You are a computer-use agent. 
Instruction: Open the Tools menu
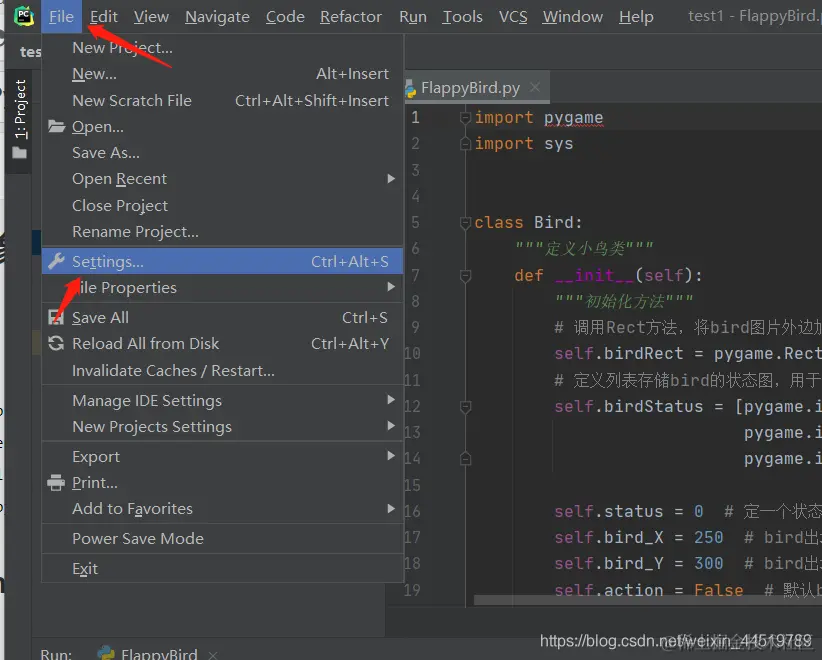[x=462, y=17]
